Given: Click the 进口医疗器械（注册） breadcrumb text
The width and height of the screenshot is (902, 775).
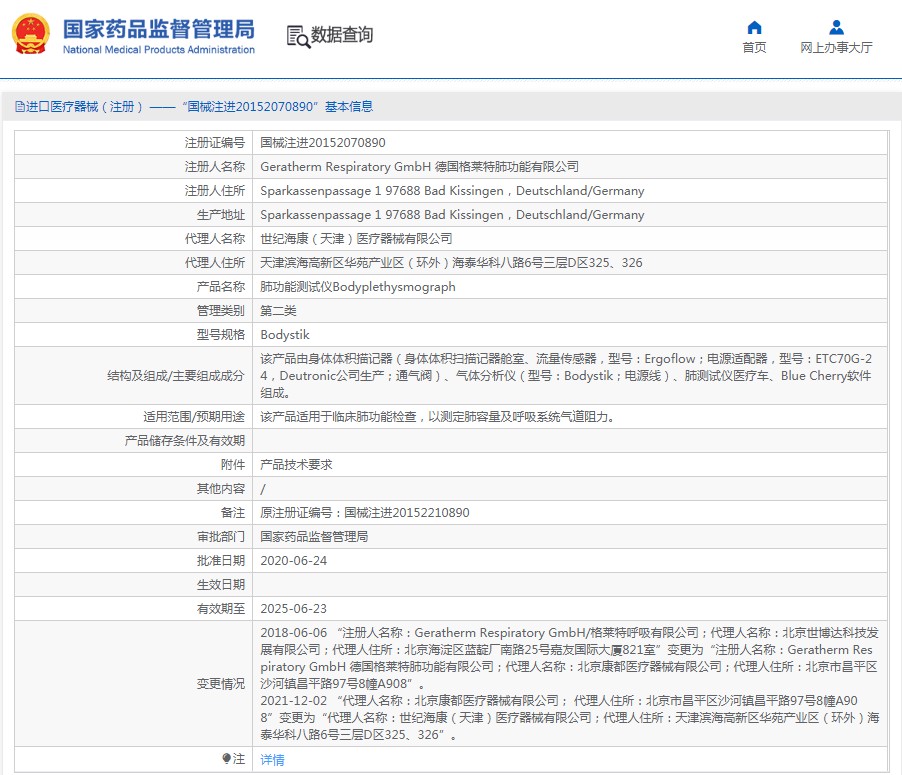Looking at the screenshot, I should pyautogui.click(x=85, y=106).
